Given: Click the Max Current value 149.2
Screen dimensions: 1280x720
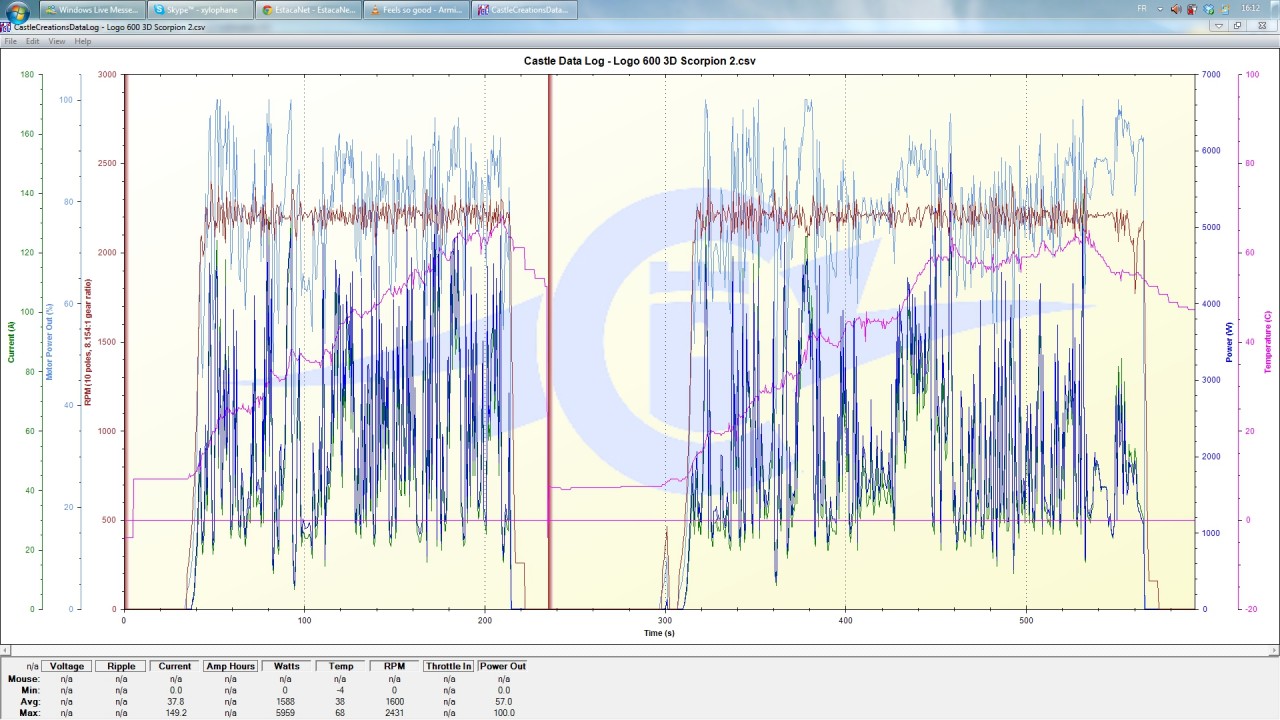Looking at the screenshot, I should tap(175, 712).
